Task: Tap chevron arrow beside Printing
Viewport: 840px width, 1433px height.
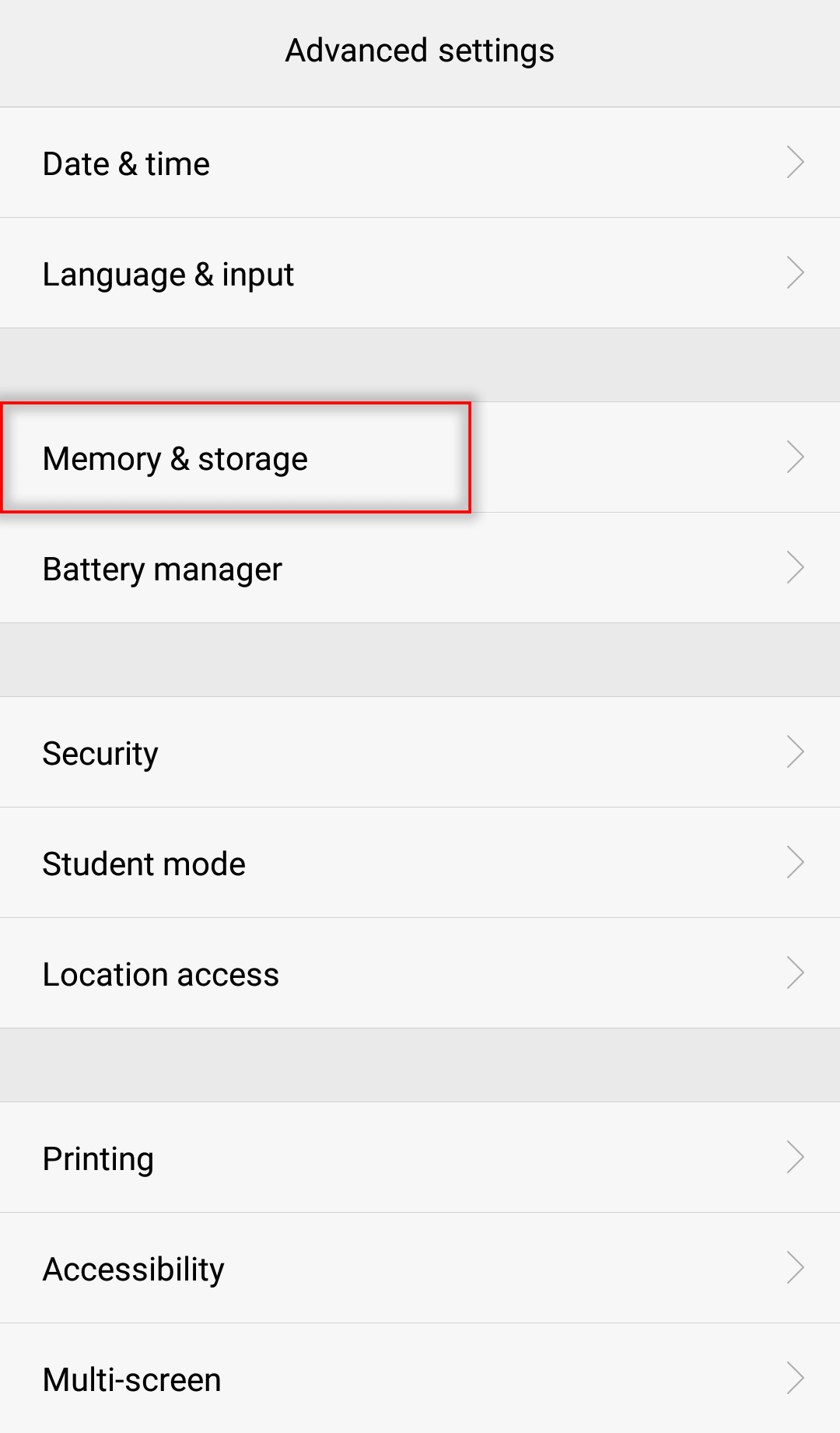Action: 795,1158
